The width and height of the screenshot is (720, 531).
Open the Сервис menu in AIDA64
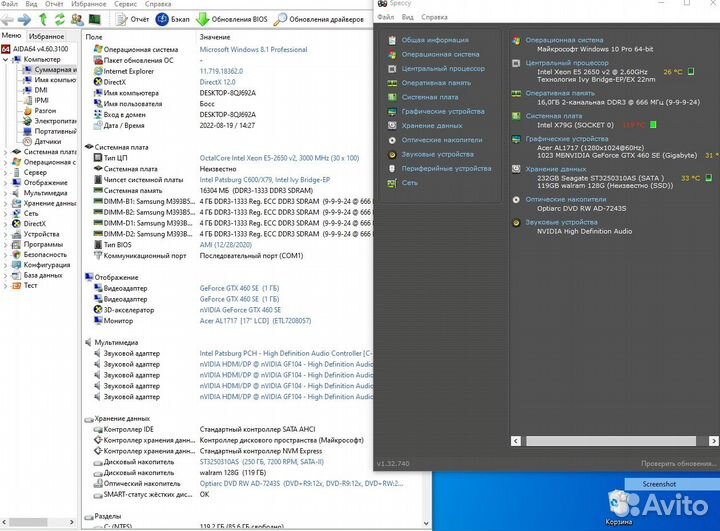(x=125, y=4)
